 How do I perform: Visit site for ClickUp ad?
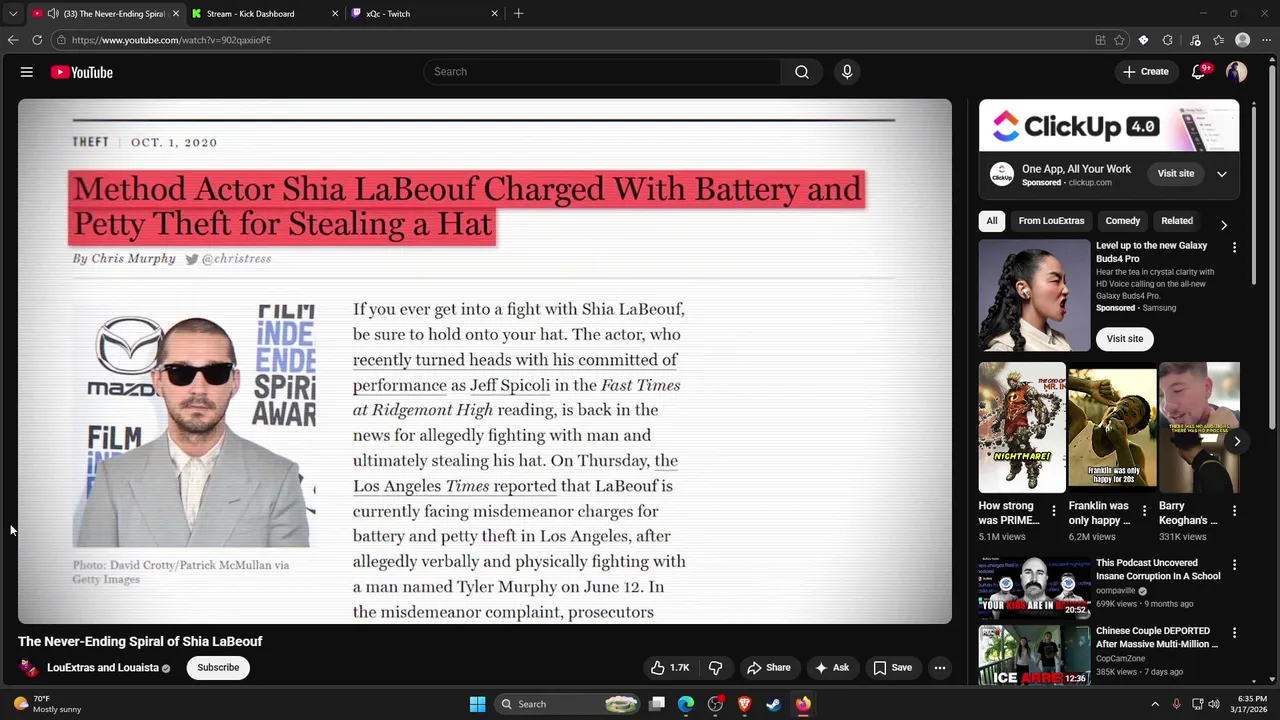click(x=1176, y=174)
